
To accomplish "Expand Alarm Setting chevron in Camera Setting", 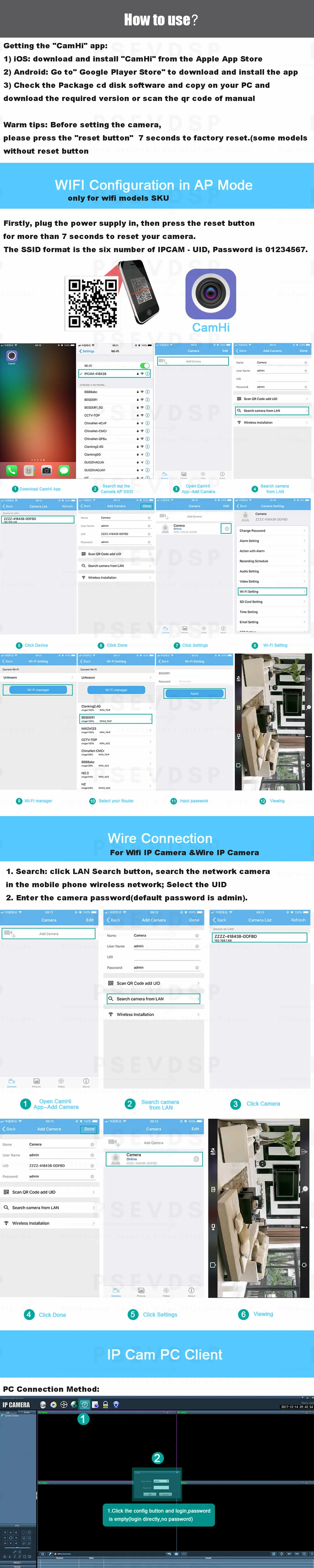I will click(304, 541).
